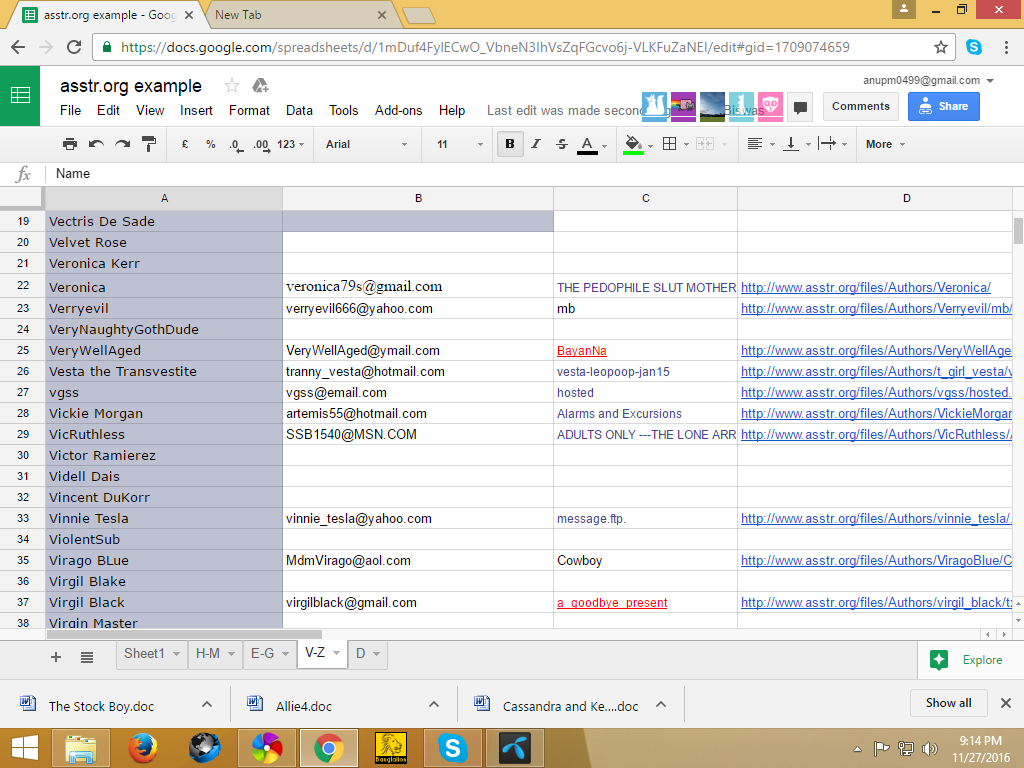Select cell containing VeryWellAged@ymail.com
Viewport: 1024px width, 768px height.
coord(418,351)
